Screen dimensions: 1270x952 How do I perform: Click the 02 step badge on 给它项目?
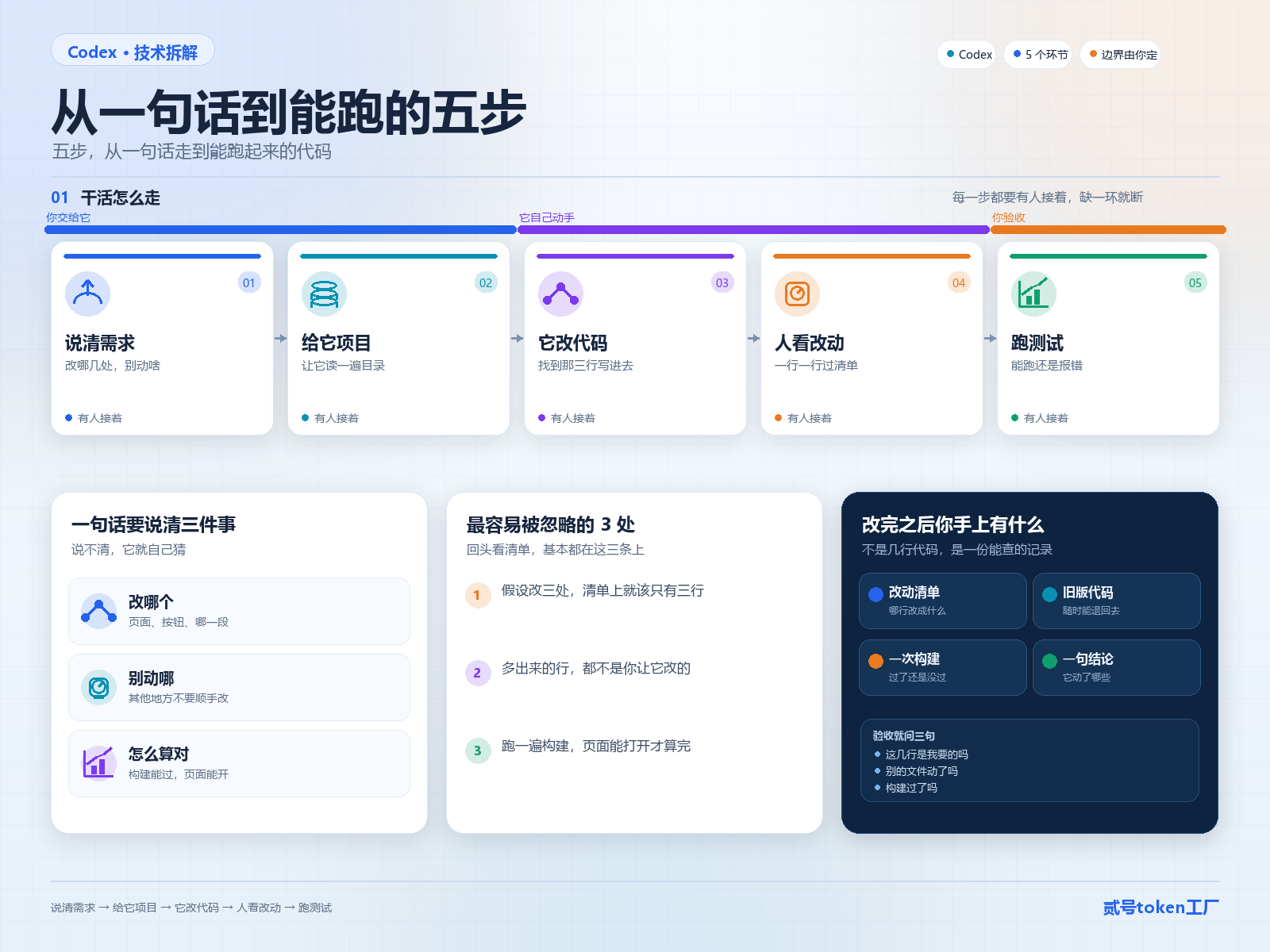486,282
